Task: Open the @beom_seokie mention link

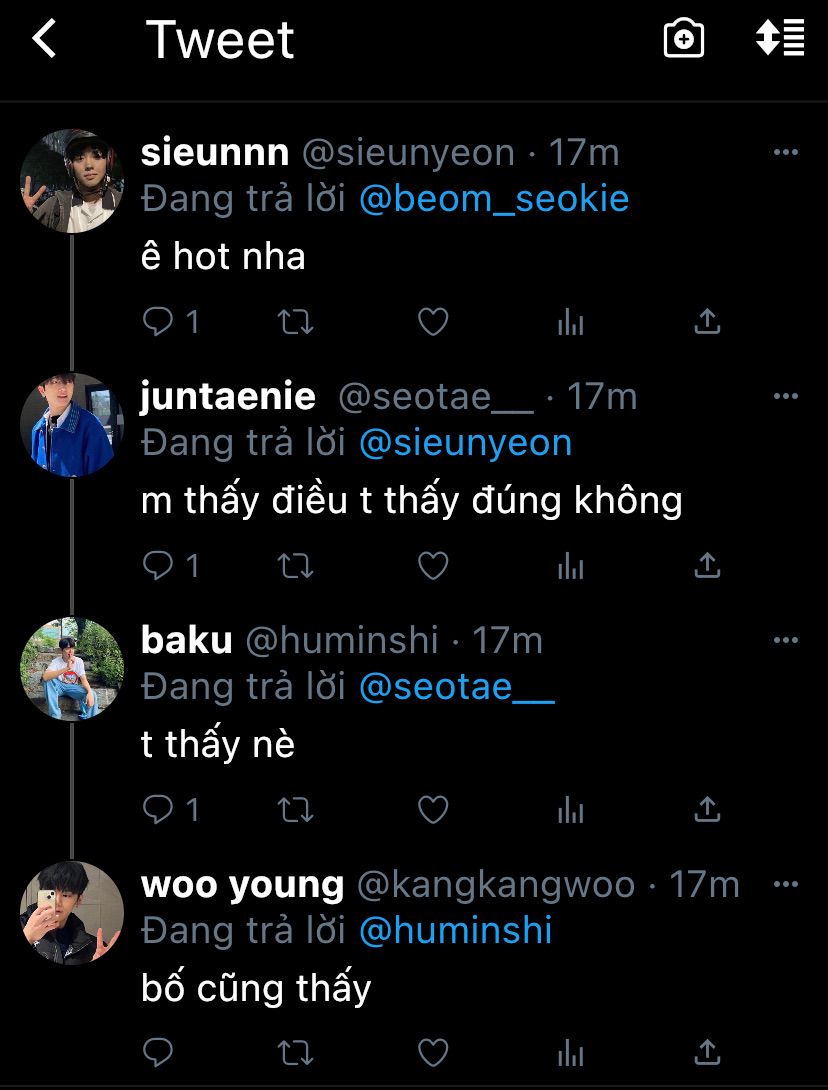Action: click(x=494, y=199)
